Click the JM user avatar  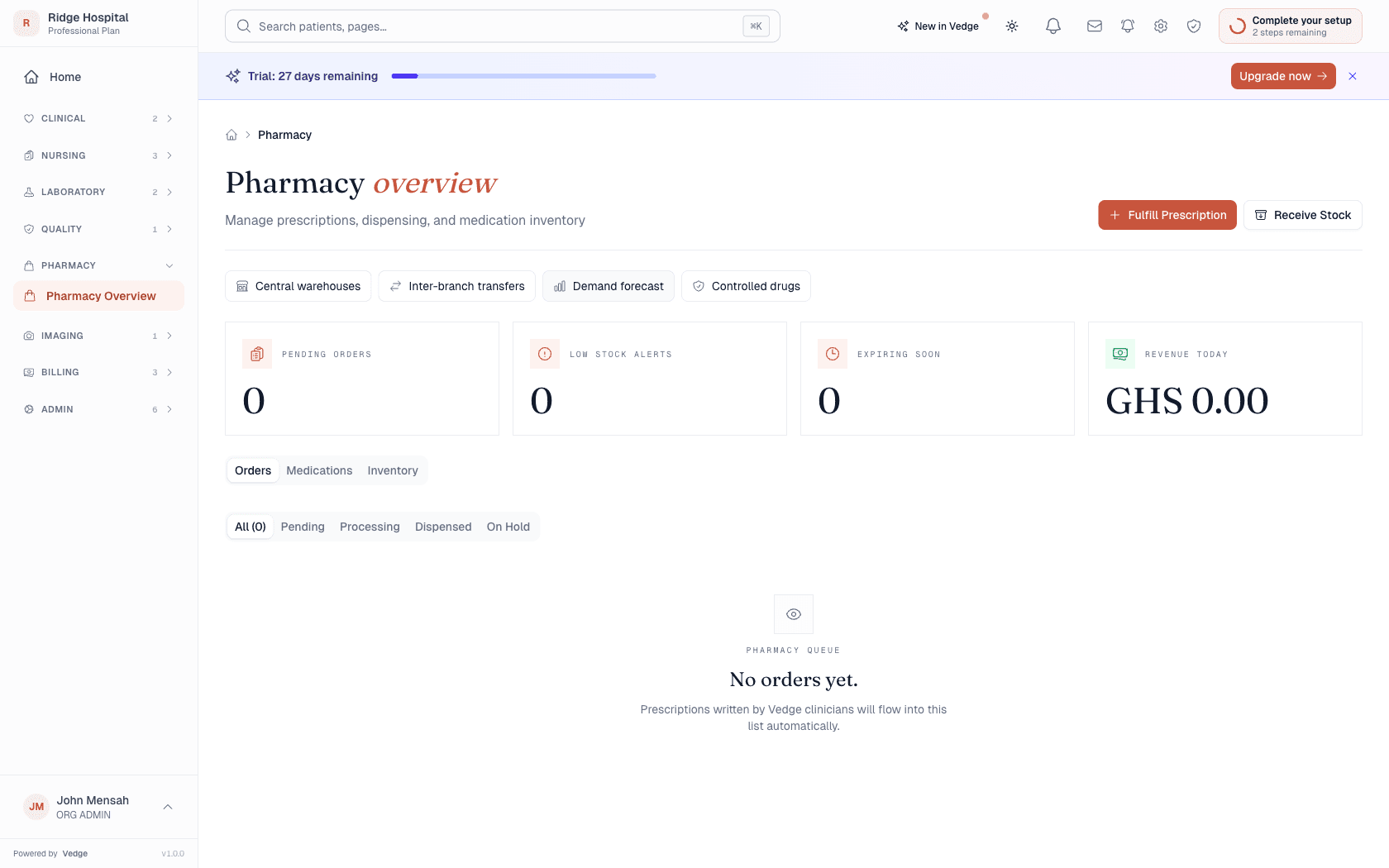pyautogui.click(x=36, y=807)
